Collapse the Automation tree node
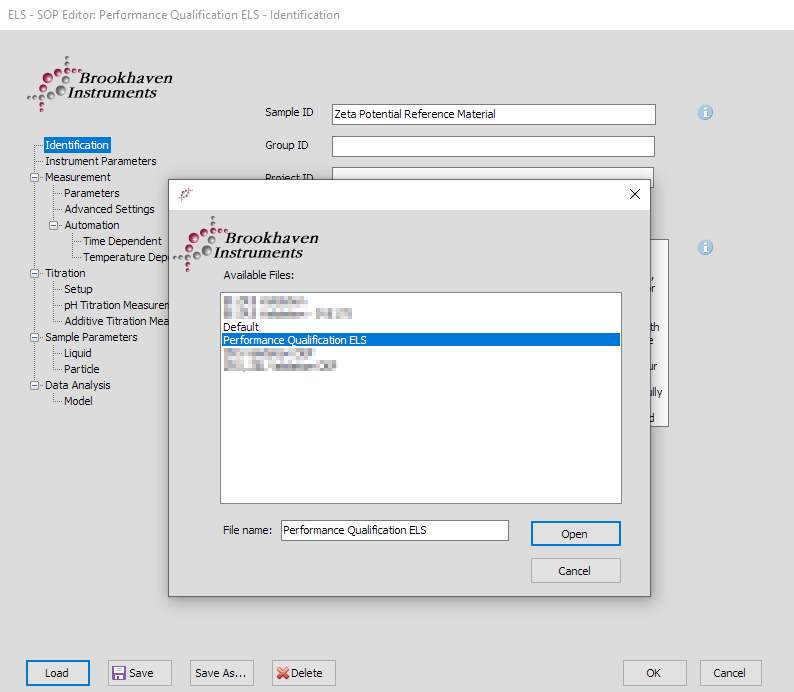This screenshot has height=692, width=794. point(54,225)
